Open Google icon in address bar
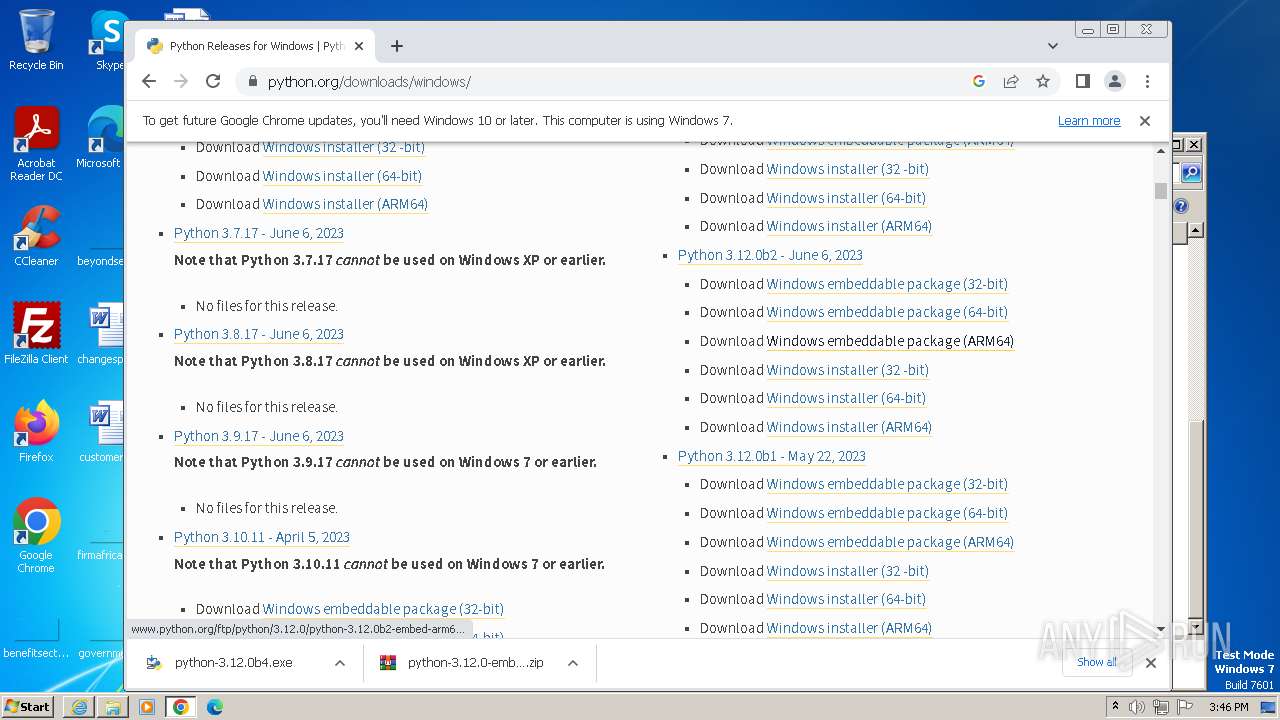Viewport: 1280px width, 720px height. [x=979, y=82]
